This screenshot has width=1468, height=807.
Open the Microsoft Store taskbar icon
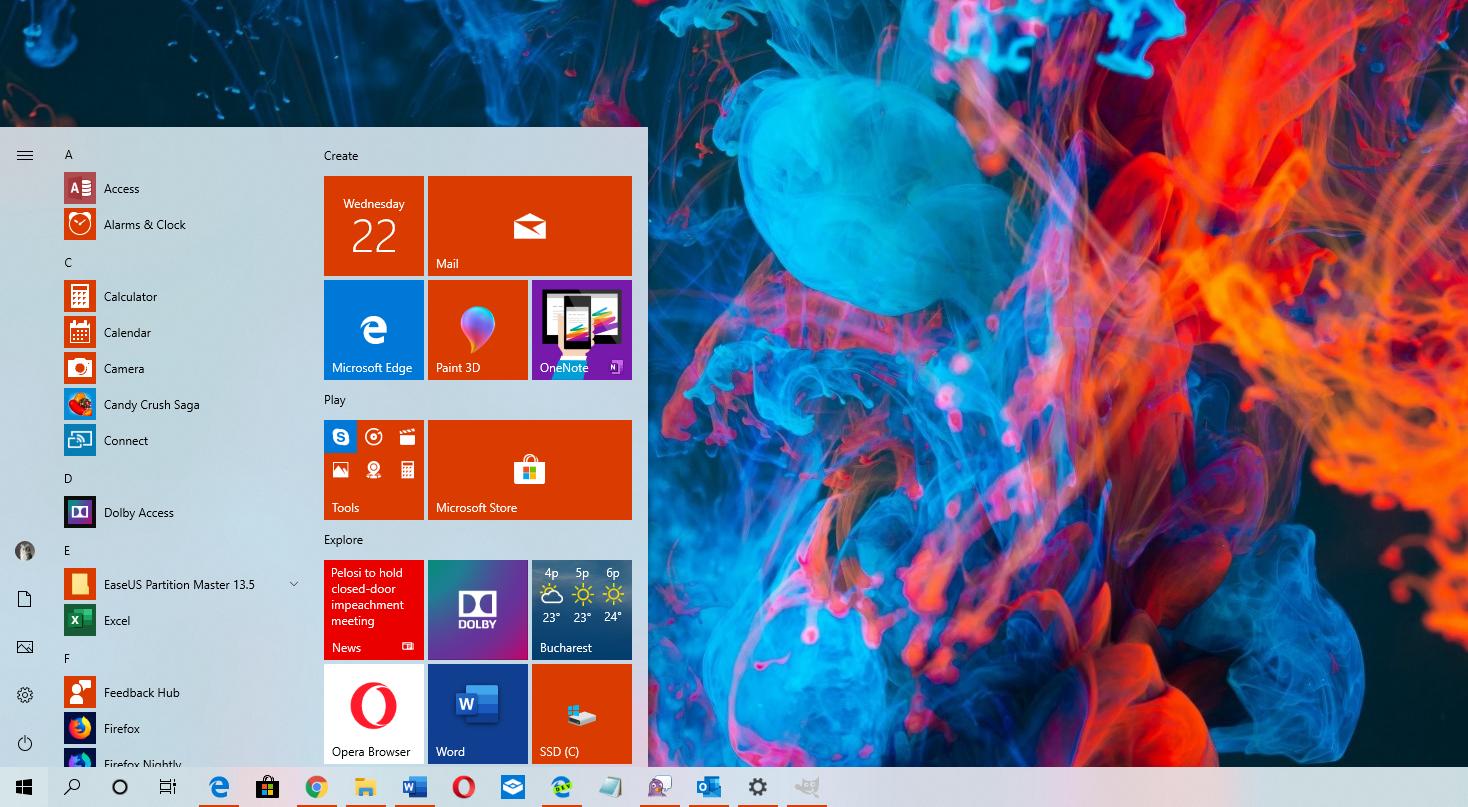267,787
